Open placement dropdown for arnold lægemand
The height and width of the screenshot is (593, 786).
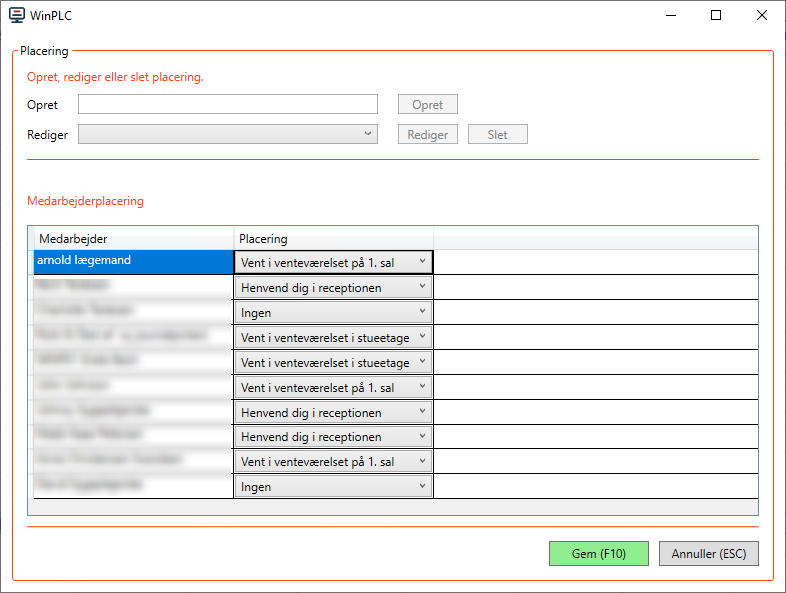point(333,262)
